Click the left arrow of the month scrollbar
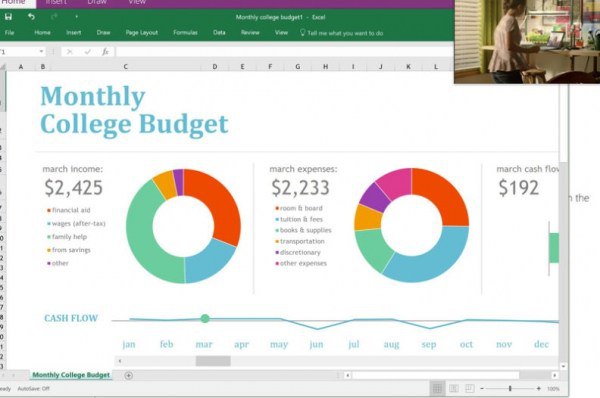The width and height of the screenshot is (600, 398). point(120,361)
